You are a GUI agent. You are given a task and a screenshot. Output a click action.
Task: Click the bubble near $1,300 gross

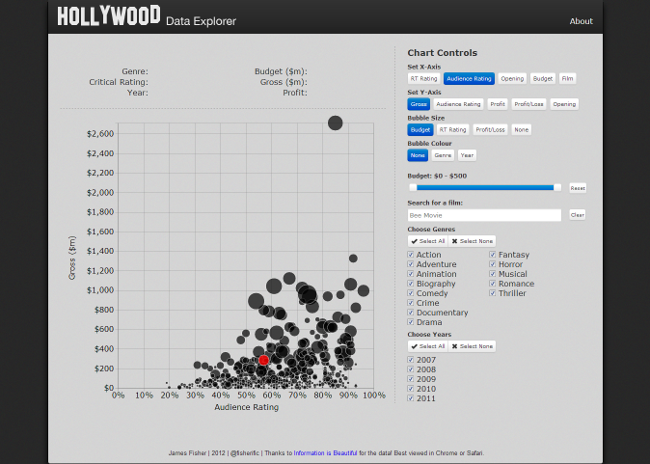click(353, 258)
